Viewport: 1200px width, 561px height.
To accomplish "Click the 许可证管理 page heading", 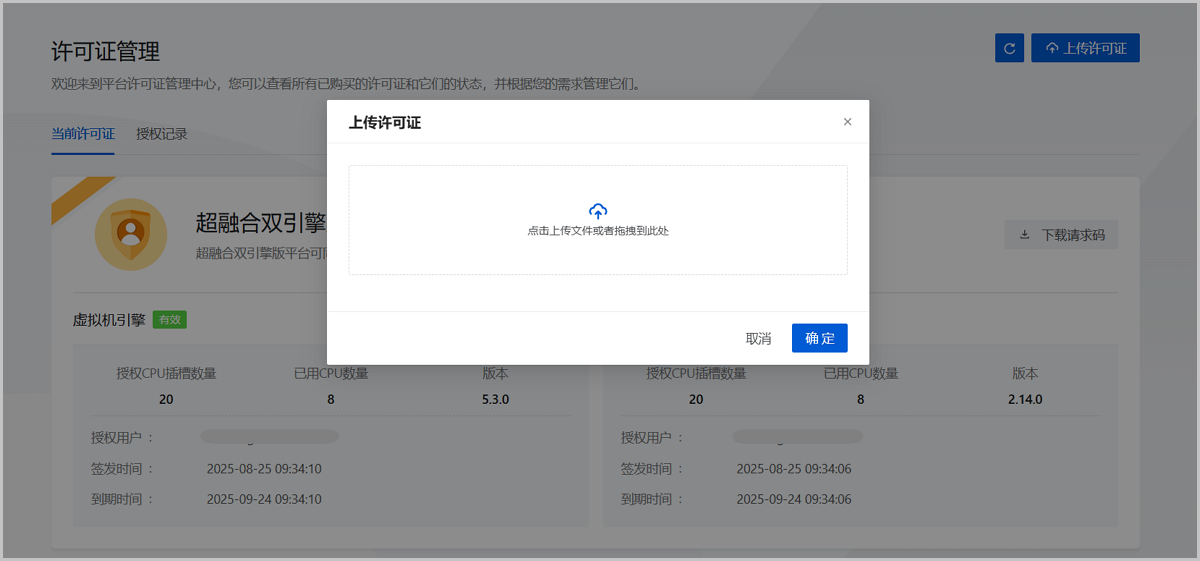I will tap(105, 51).
